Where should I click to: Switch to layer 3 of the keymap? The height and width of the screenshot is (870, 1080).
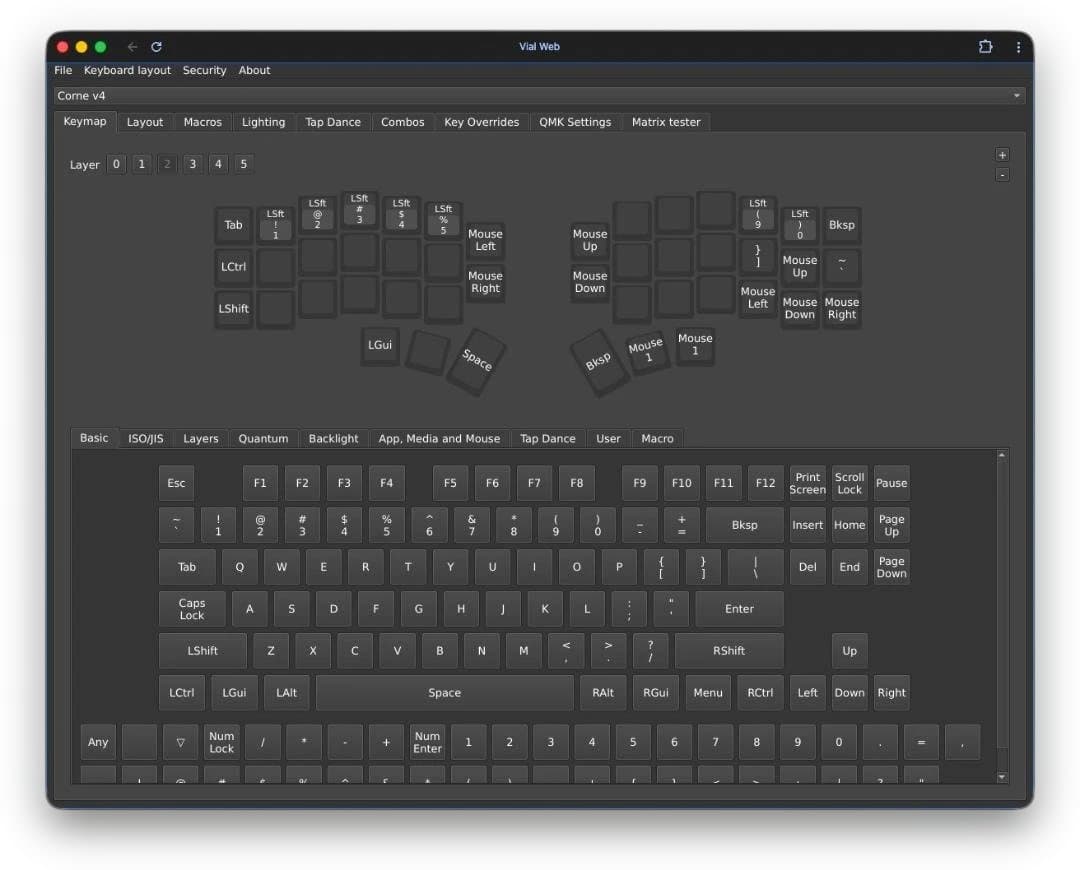[192, 164]
